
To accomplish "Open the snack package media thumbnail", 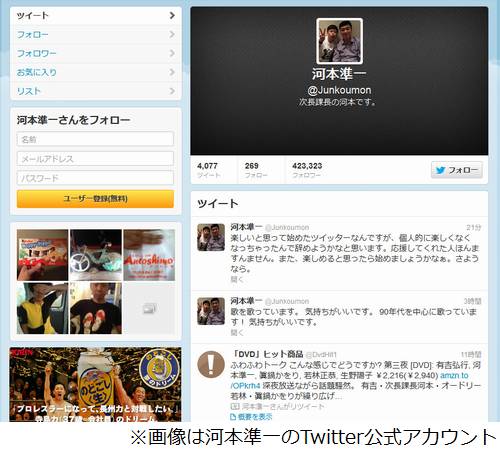I will coord(42,255).
